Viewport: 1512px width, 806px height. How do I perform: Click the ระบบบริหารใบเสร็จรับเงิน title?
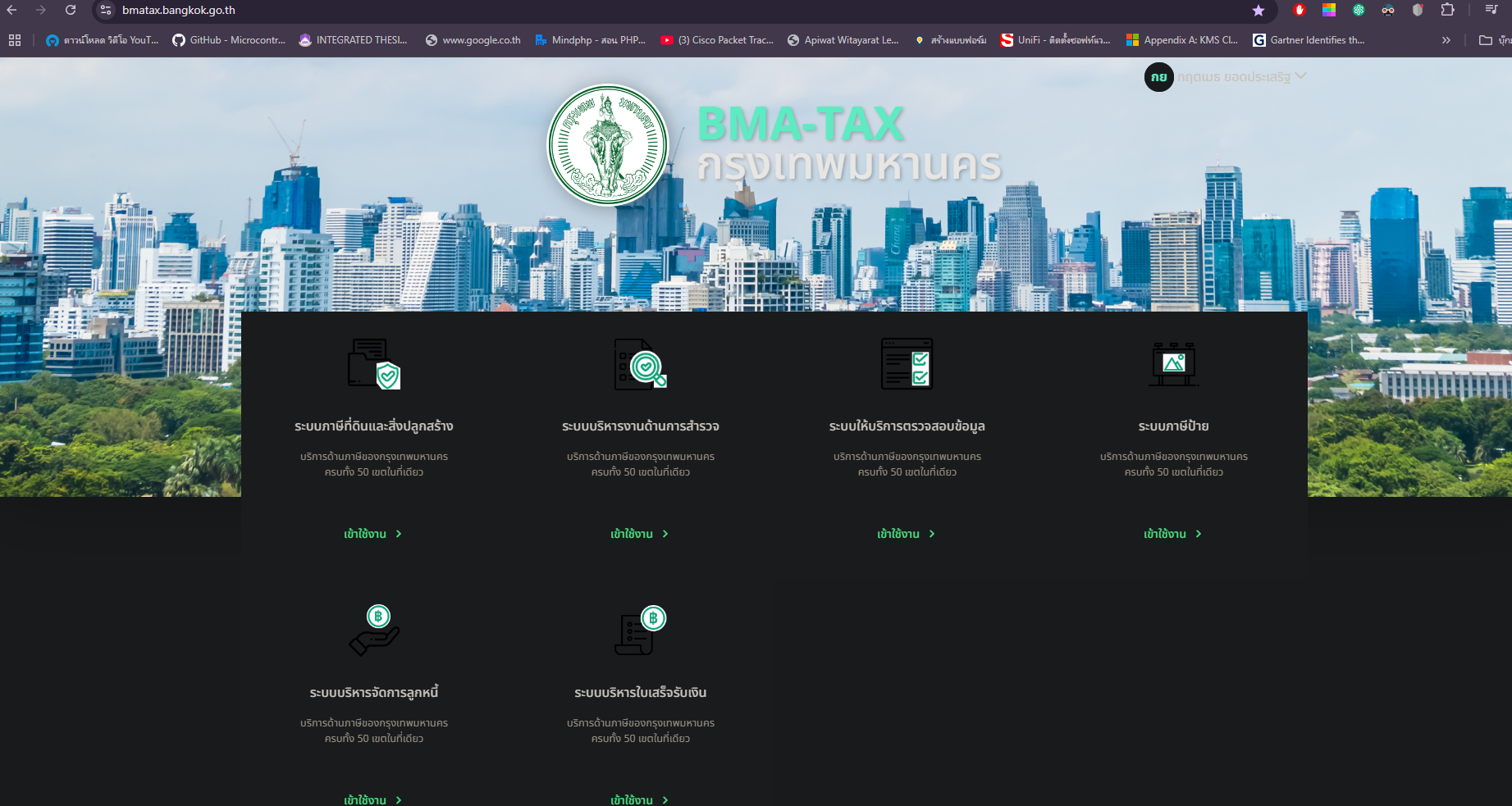click(641, 693)
